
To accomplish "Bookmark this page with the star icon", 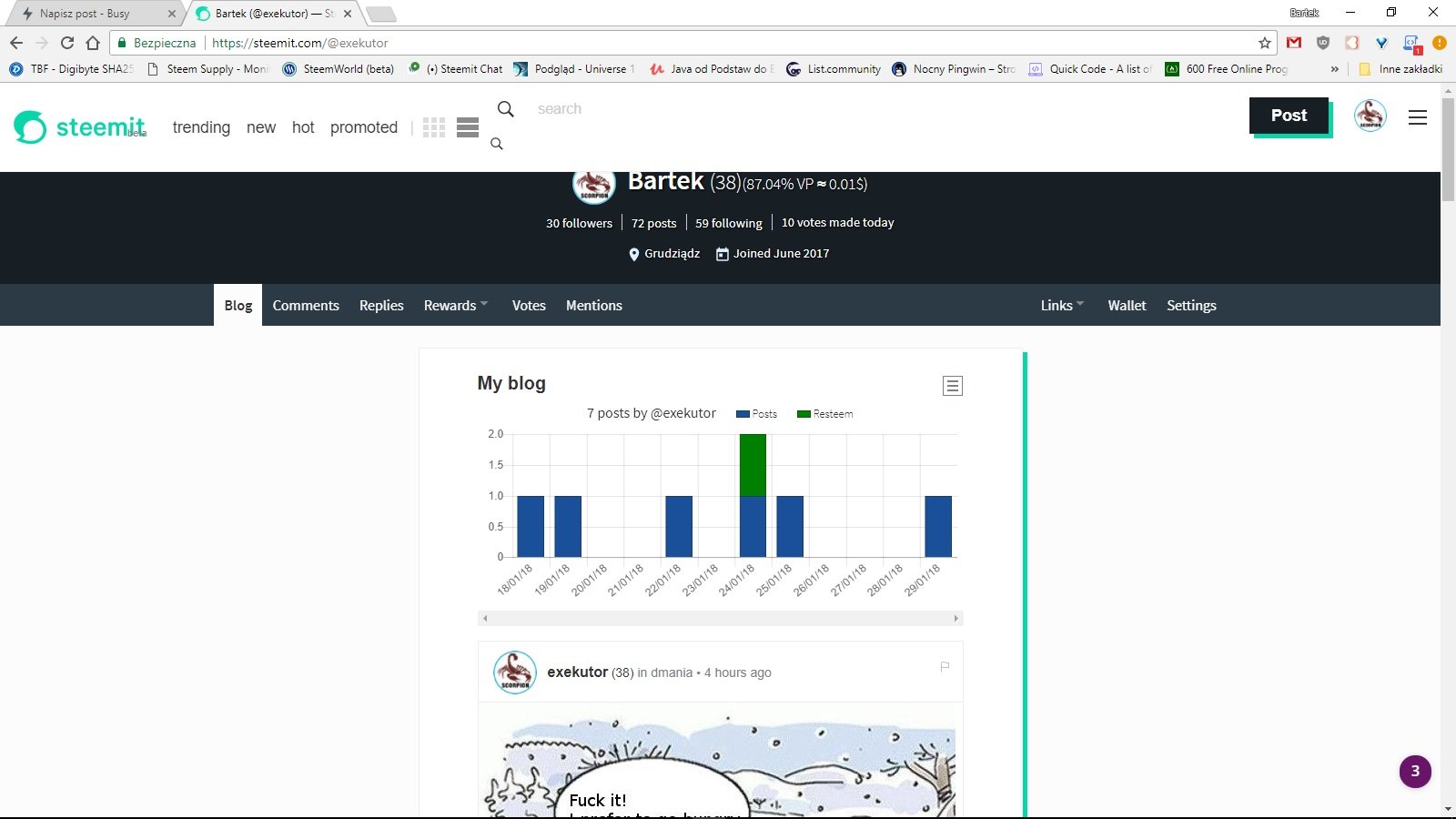I will pyautogui.click(x=1264, y=43).
